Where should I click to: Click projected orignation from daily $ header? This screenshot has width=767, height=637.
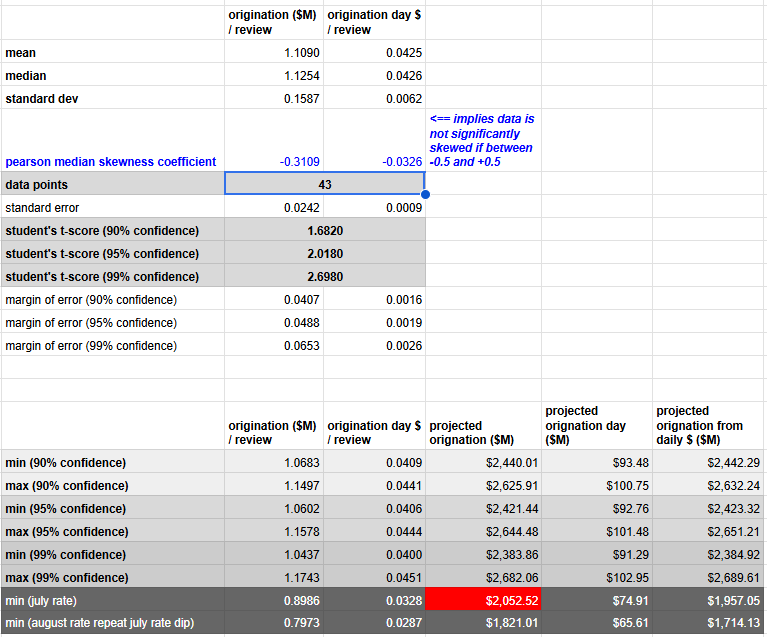699,425
